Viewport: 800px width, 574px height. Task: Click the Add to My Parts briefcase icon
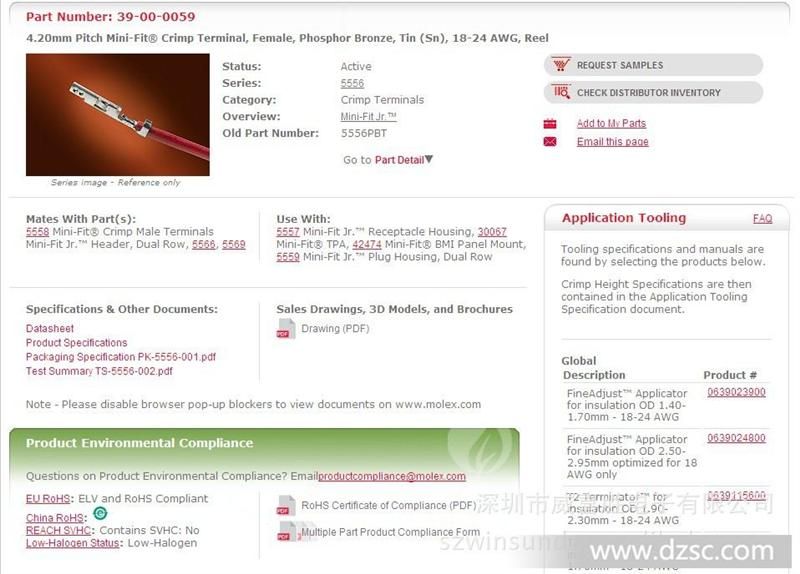550,123
